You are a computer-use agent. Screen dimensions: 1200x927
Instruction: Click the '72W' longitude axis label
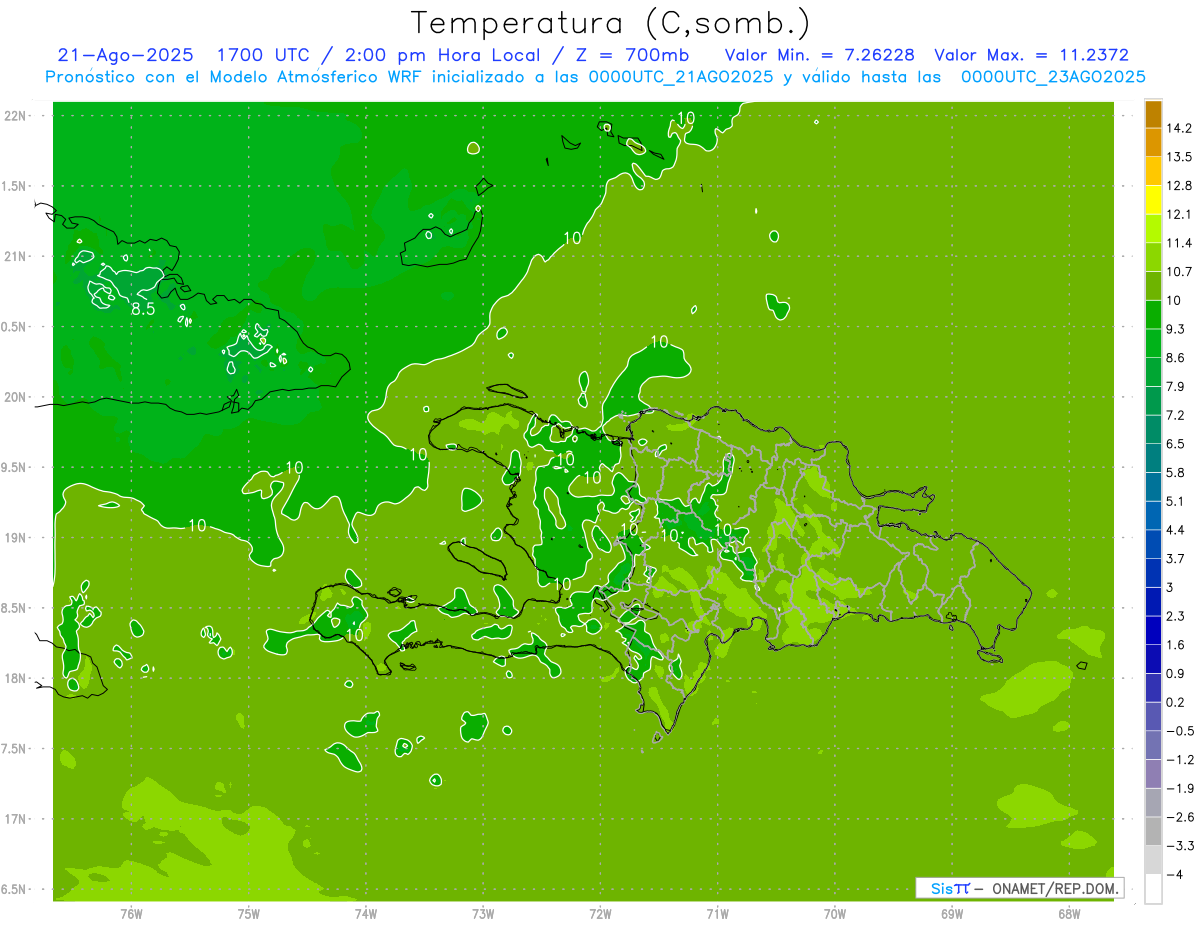click(x=600, y=913)
